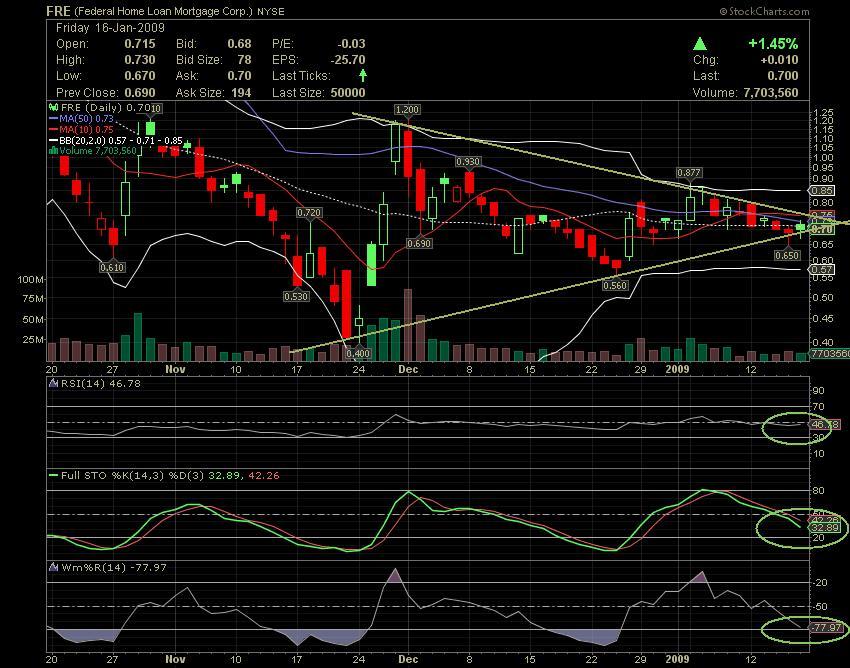Click the +1.45% percent change
The image size is (850, 668).
pos(773,44)
